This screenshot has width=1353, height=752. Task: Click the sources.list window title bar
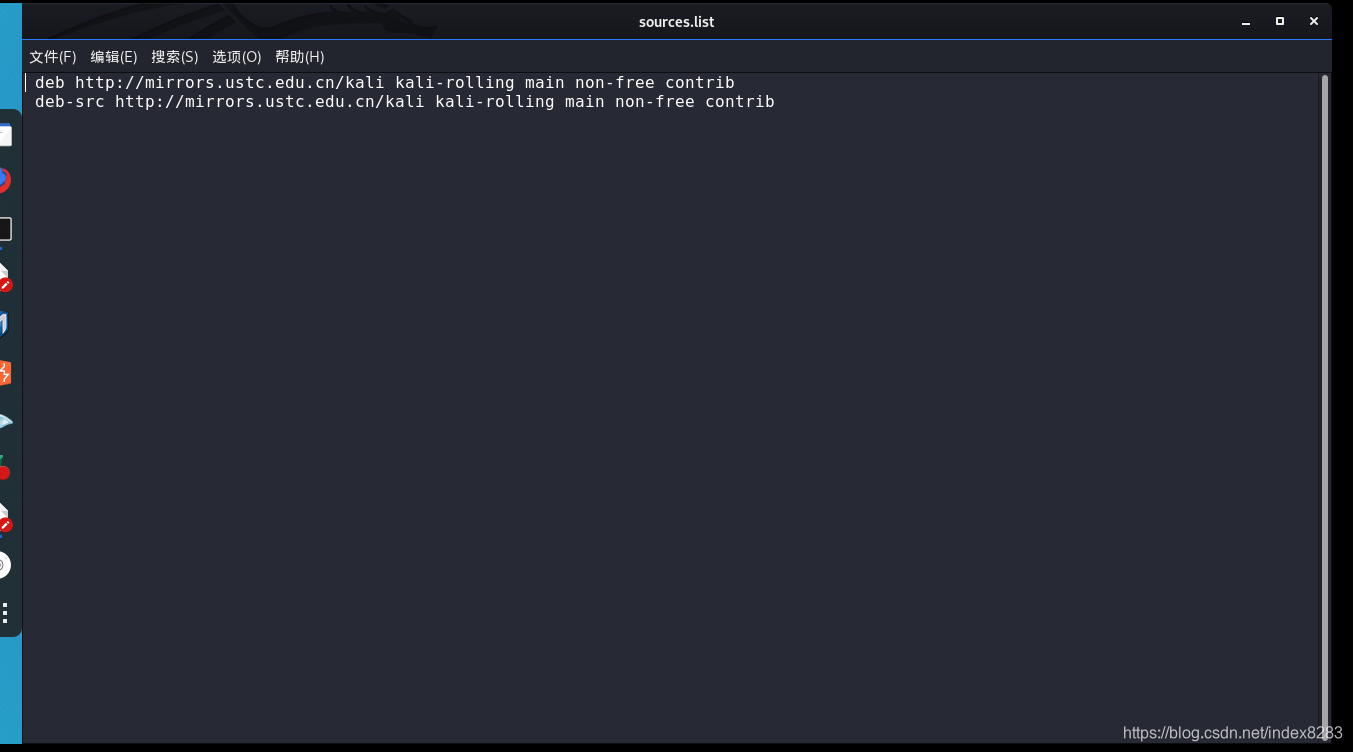676,22
